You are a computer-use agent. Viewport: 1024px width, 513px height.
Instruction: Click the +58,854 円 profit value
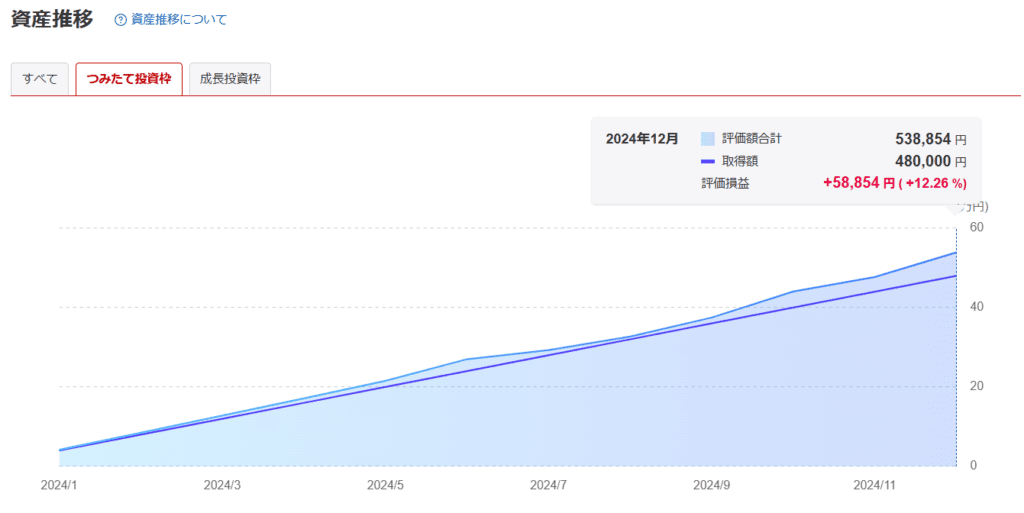[x=859, y=183]
